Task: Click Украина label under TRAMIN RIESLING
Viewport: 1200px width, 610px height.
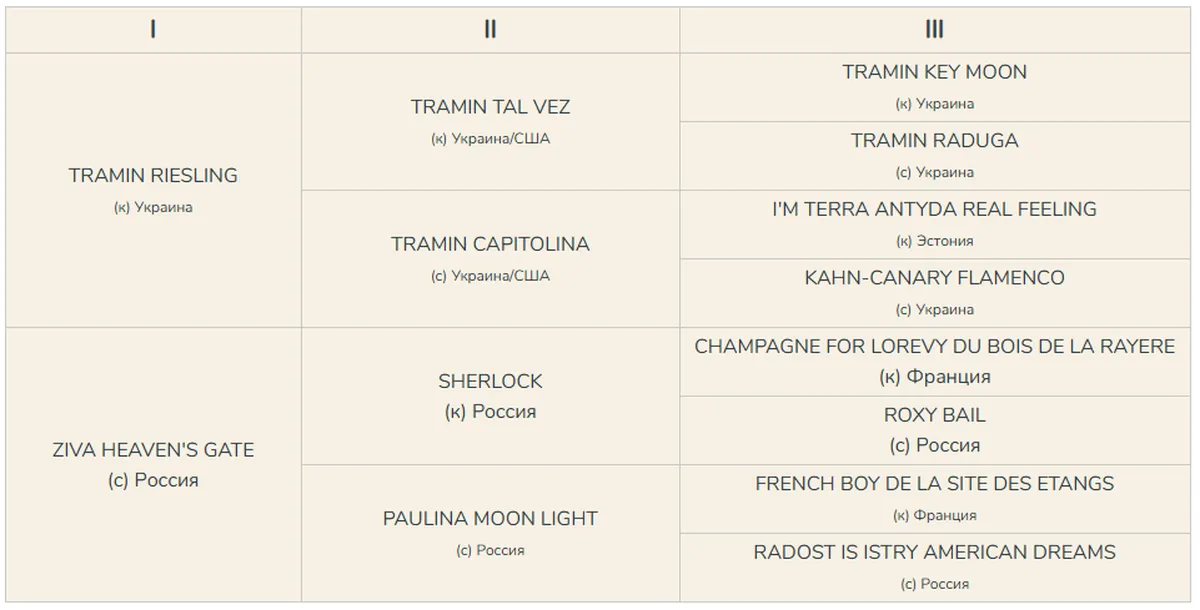Action: [x=164, y=208]
